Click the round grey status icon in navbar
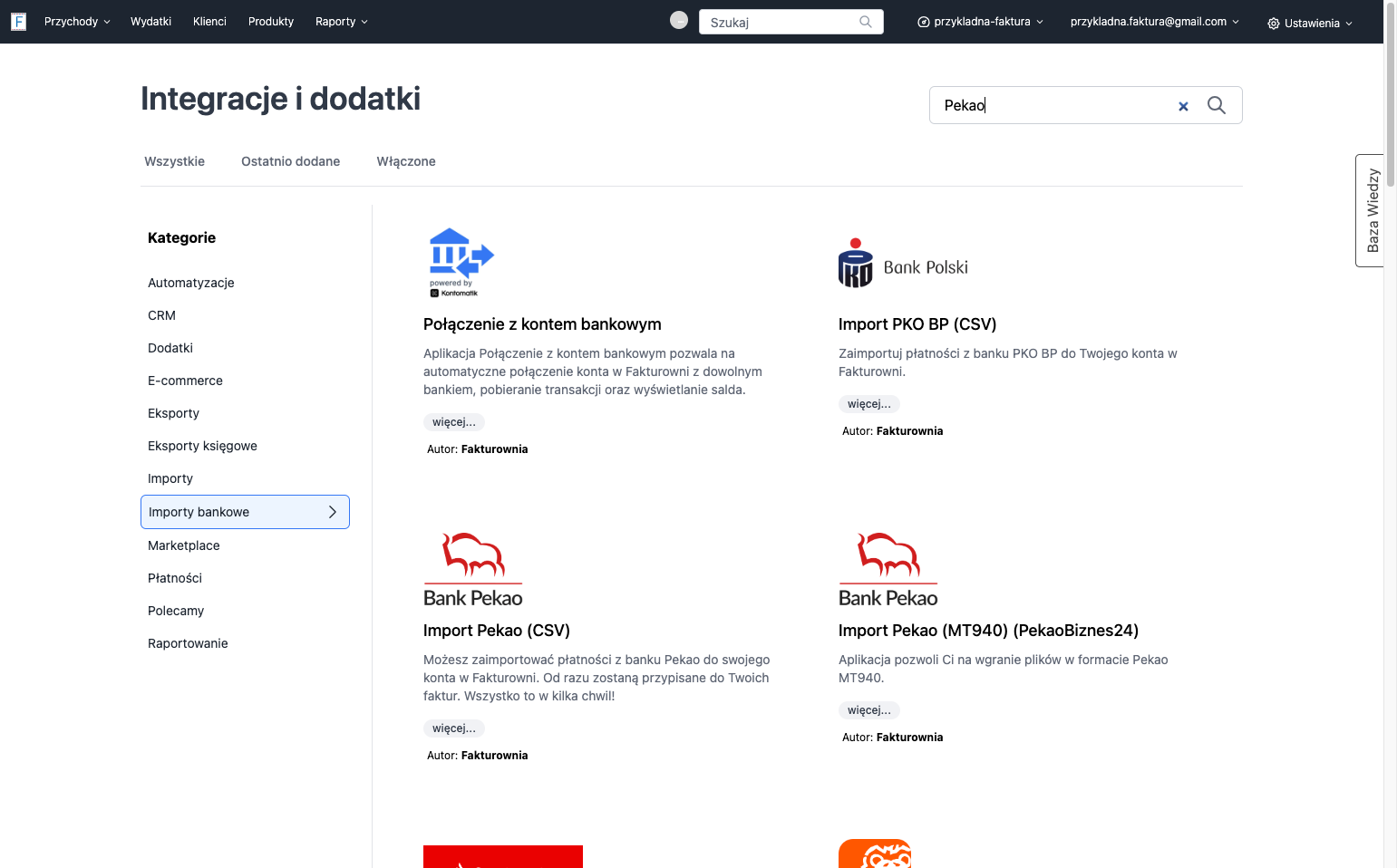 [679, 20]
